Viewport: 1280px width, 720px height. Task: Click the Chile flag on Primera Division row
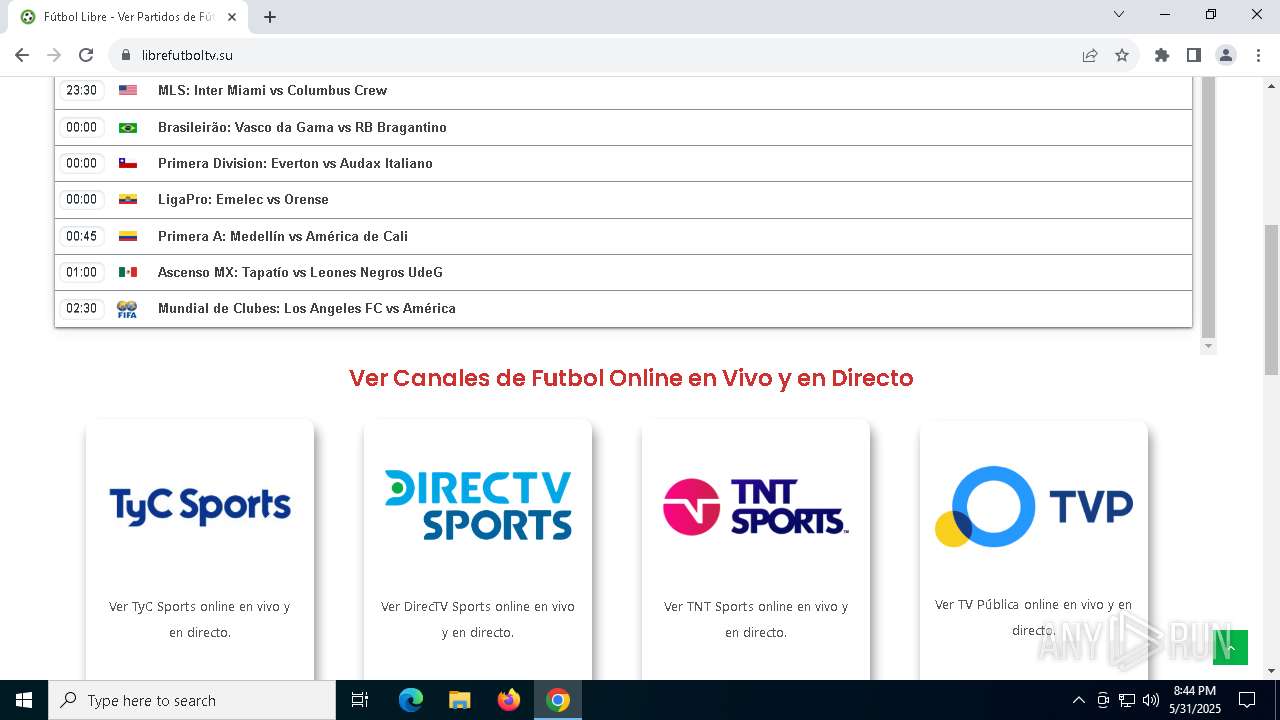128,163
